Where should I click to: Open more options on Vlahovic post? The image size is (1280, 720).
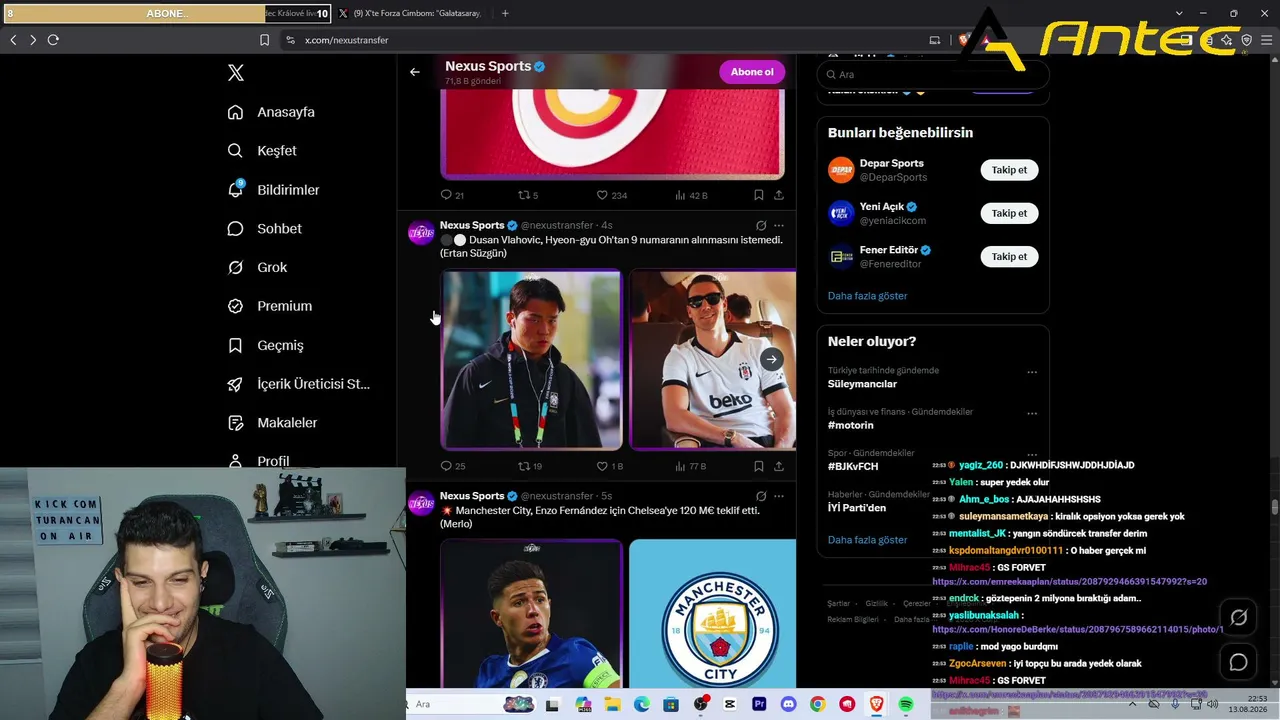tap(779, 226)
